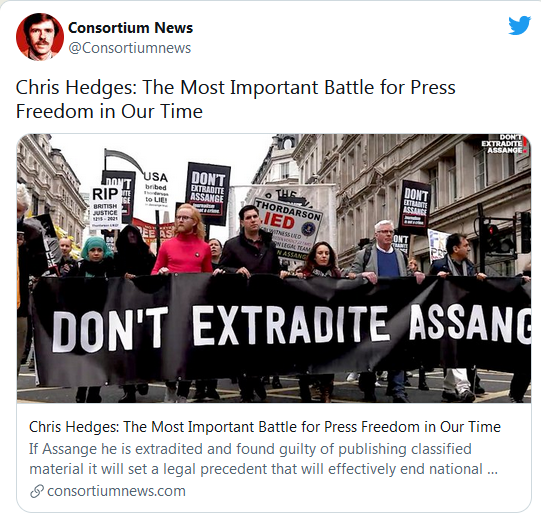
Task: Click the large black protest banner
Action: point(281,326)
